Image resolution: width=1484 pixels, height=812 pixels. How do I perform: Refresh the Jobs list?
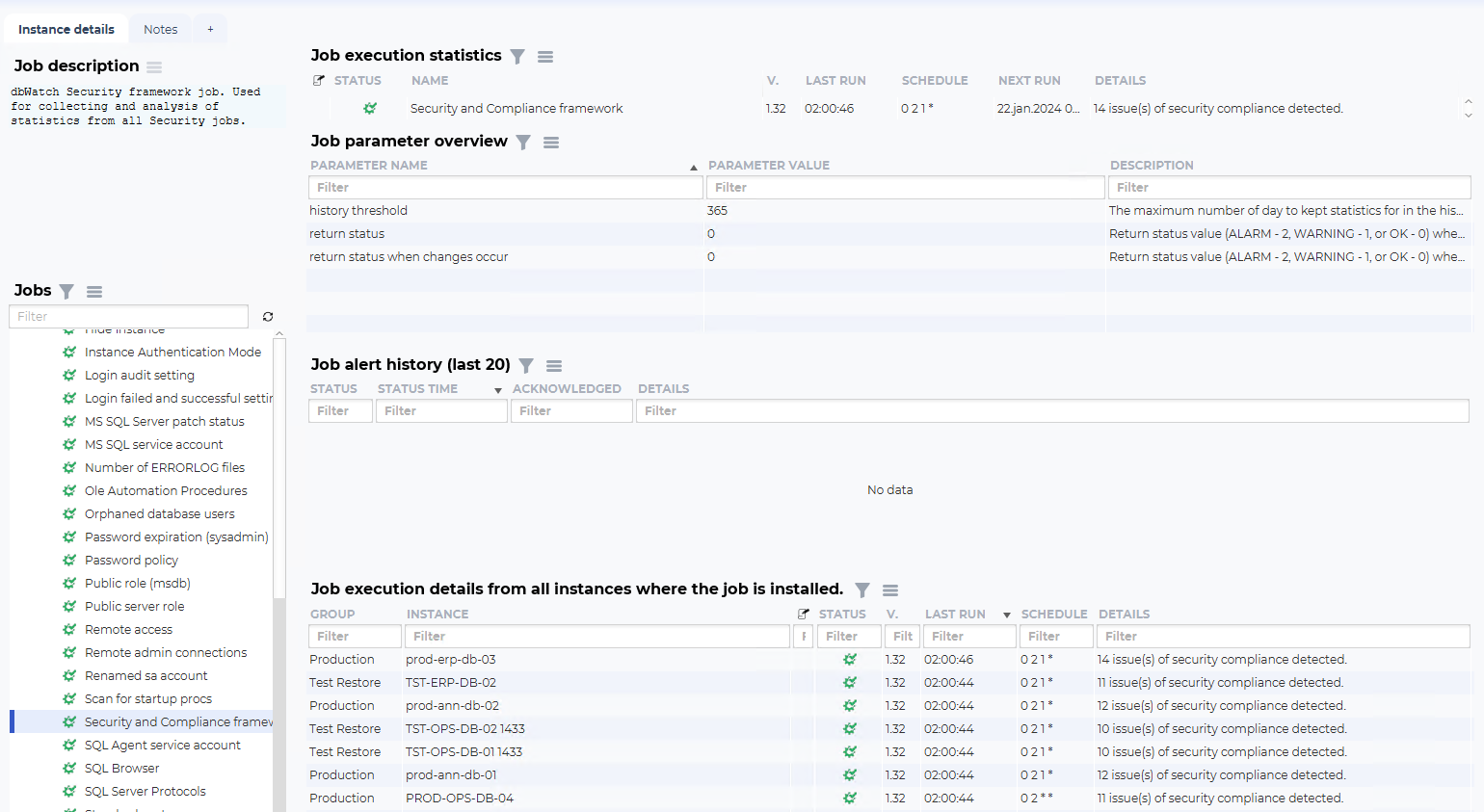[x=268, y=317]
